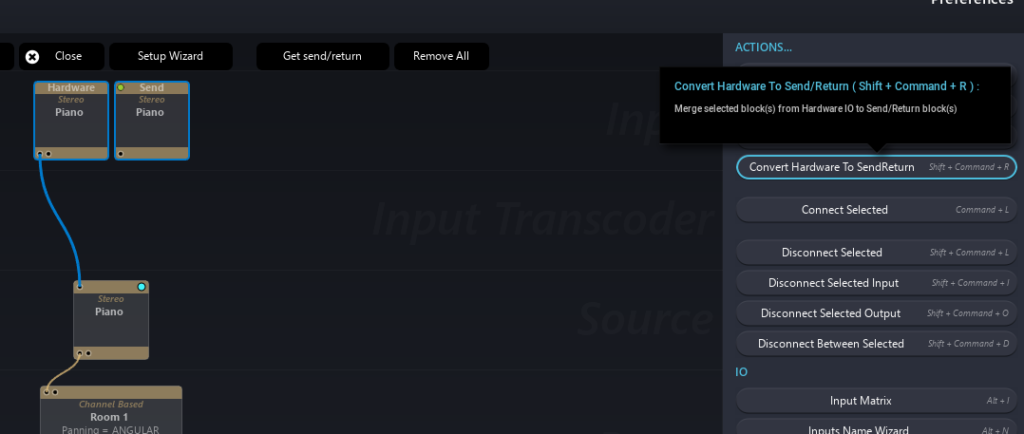Toggle the cyan indicator on Stereo Piano source block
This screenshot has height=434, width=1024.
(141, 287)
